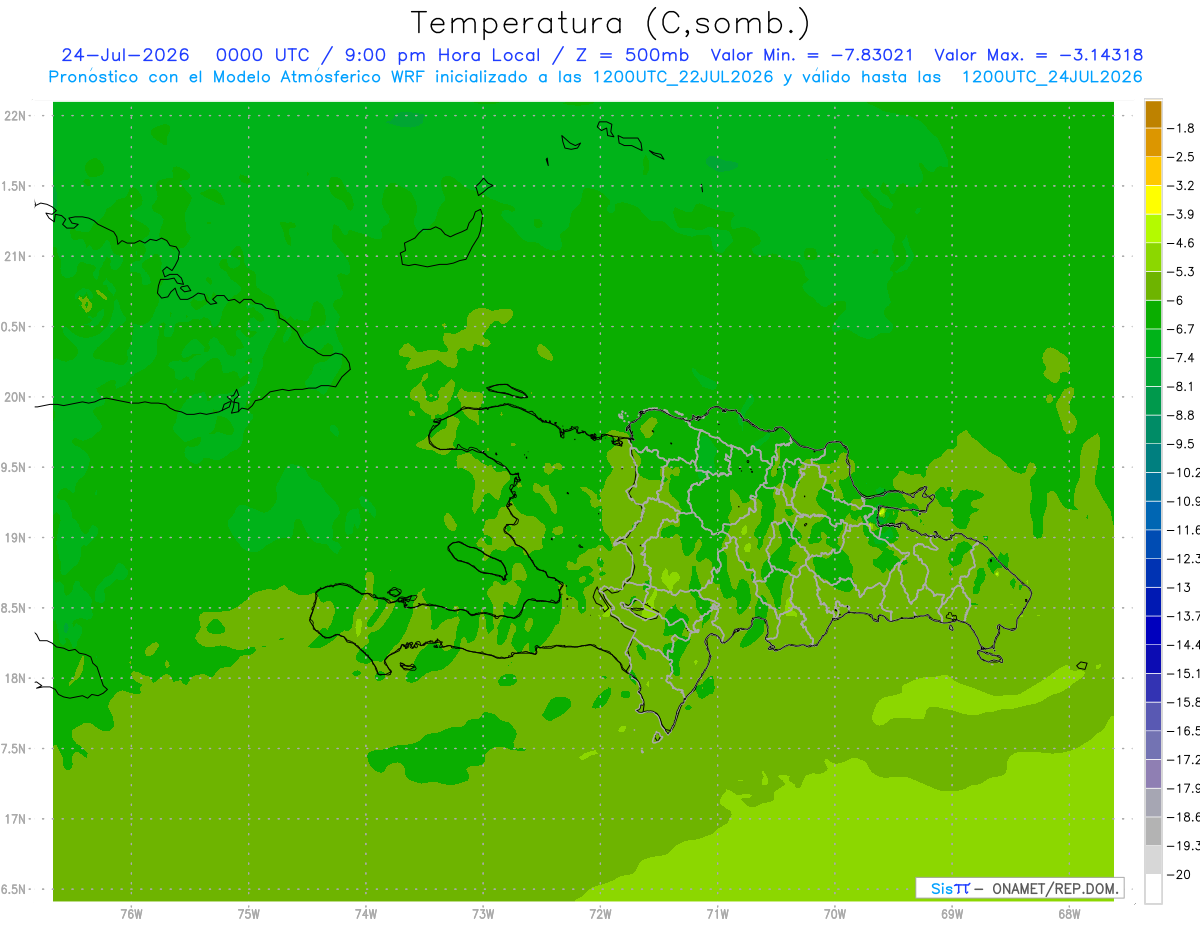Click the "-6" legend label

(x=1174, y=300)
